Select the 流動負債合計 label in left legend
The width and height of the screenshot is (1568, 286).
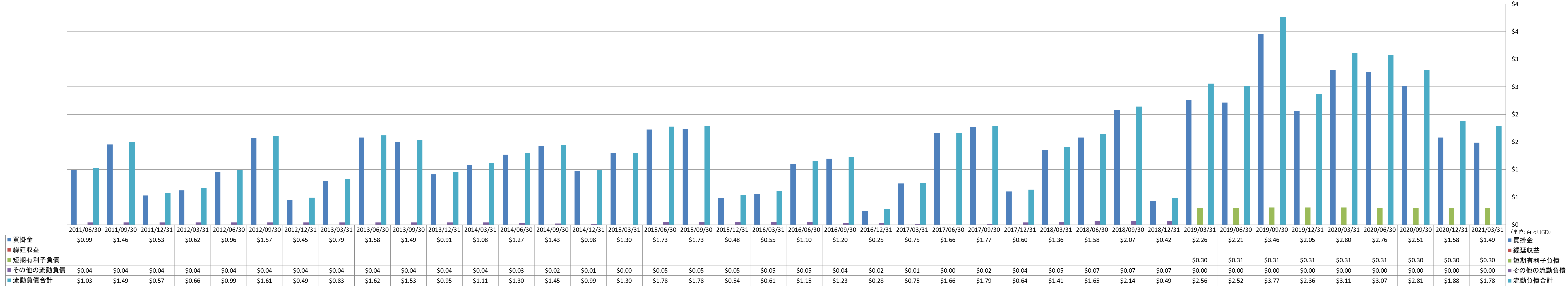(x=33, y=280)
